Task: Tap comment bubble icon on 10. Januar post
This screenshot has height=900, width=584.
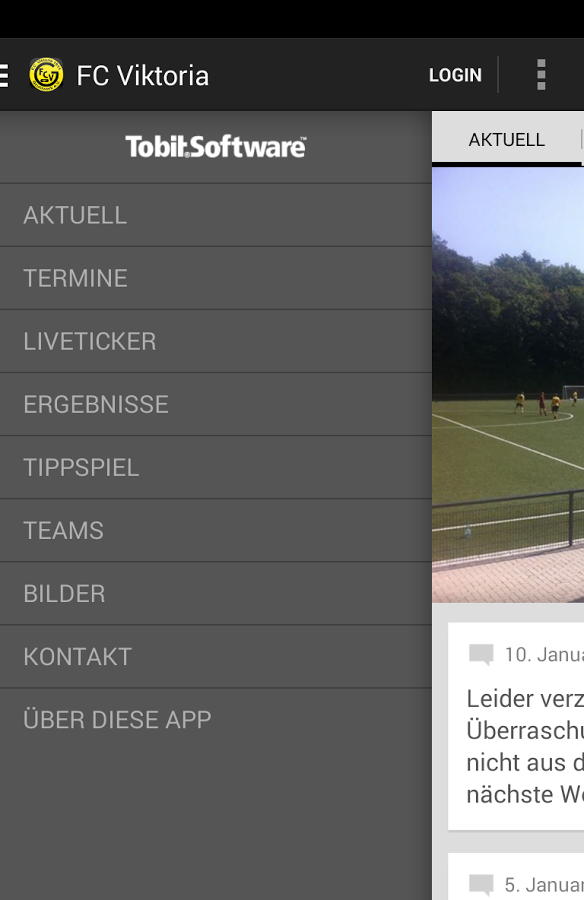Action: [x=481, y=655]
